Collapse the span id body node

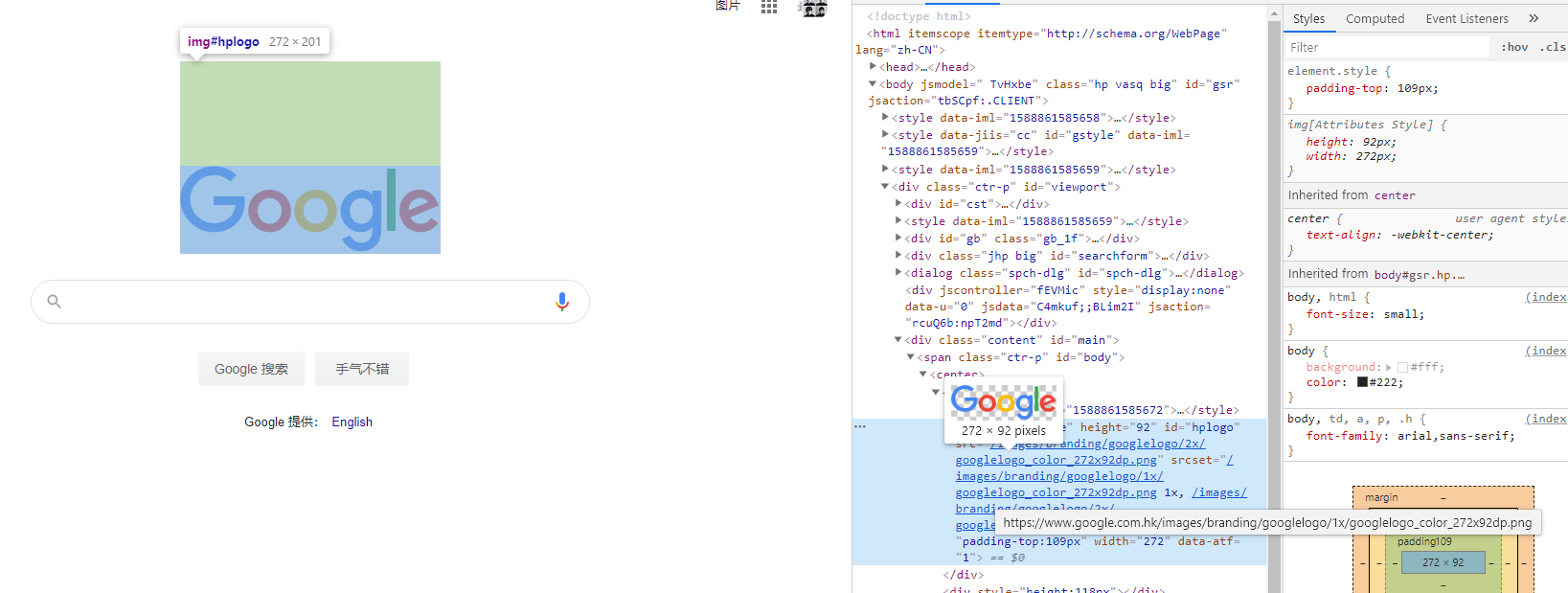click(x=910, y=356)
